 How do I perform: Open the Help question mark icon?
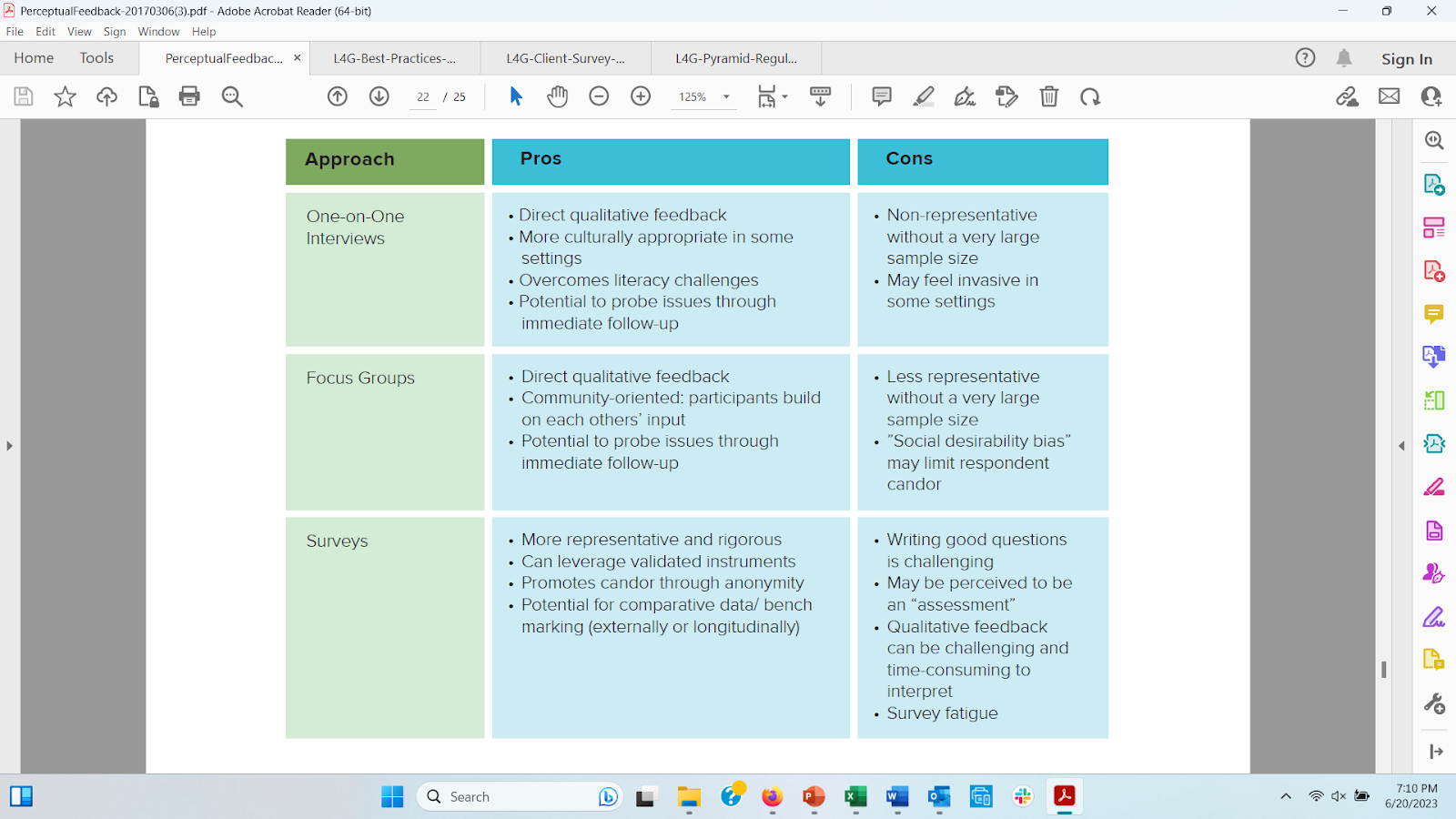click(1305, 58)
